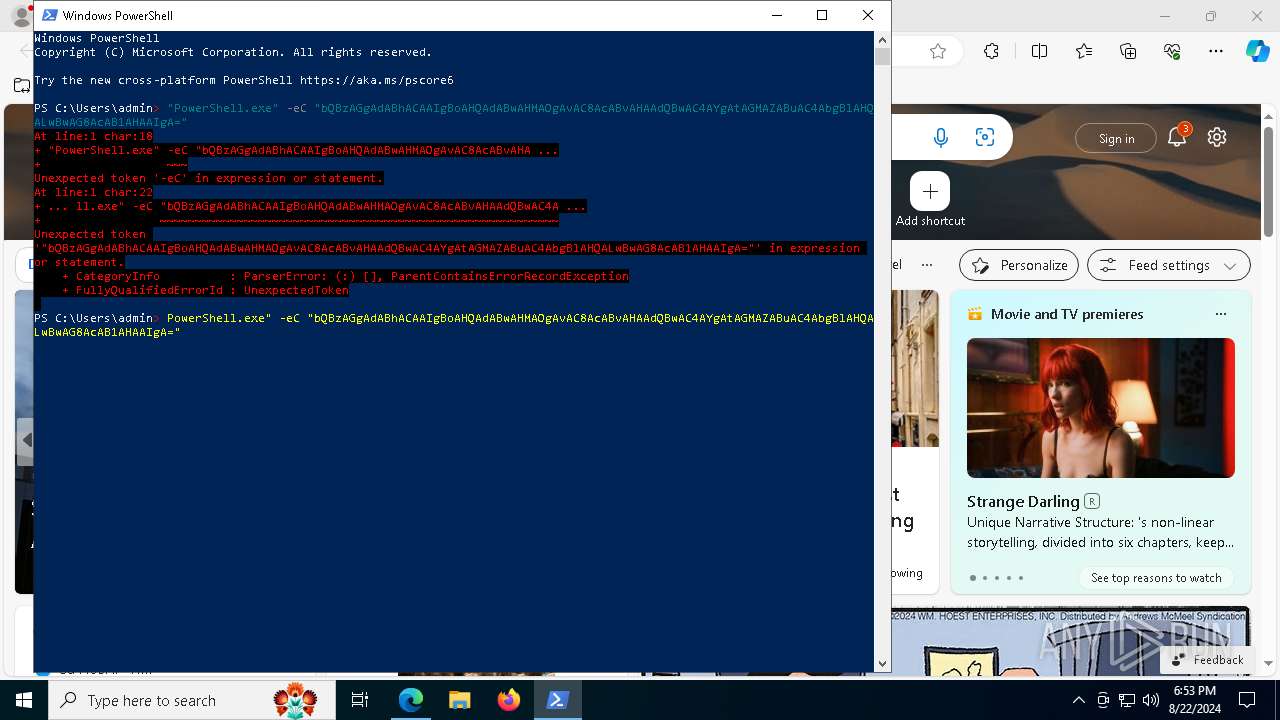Click PowerShell taskbar icon
Viewport: 1280px width, 720px height.
pos(558,700)
